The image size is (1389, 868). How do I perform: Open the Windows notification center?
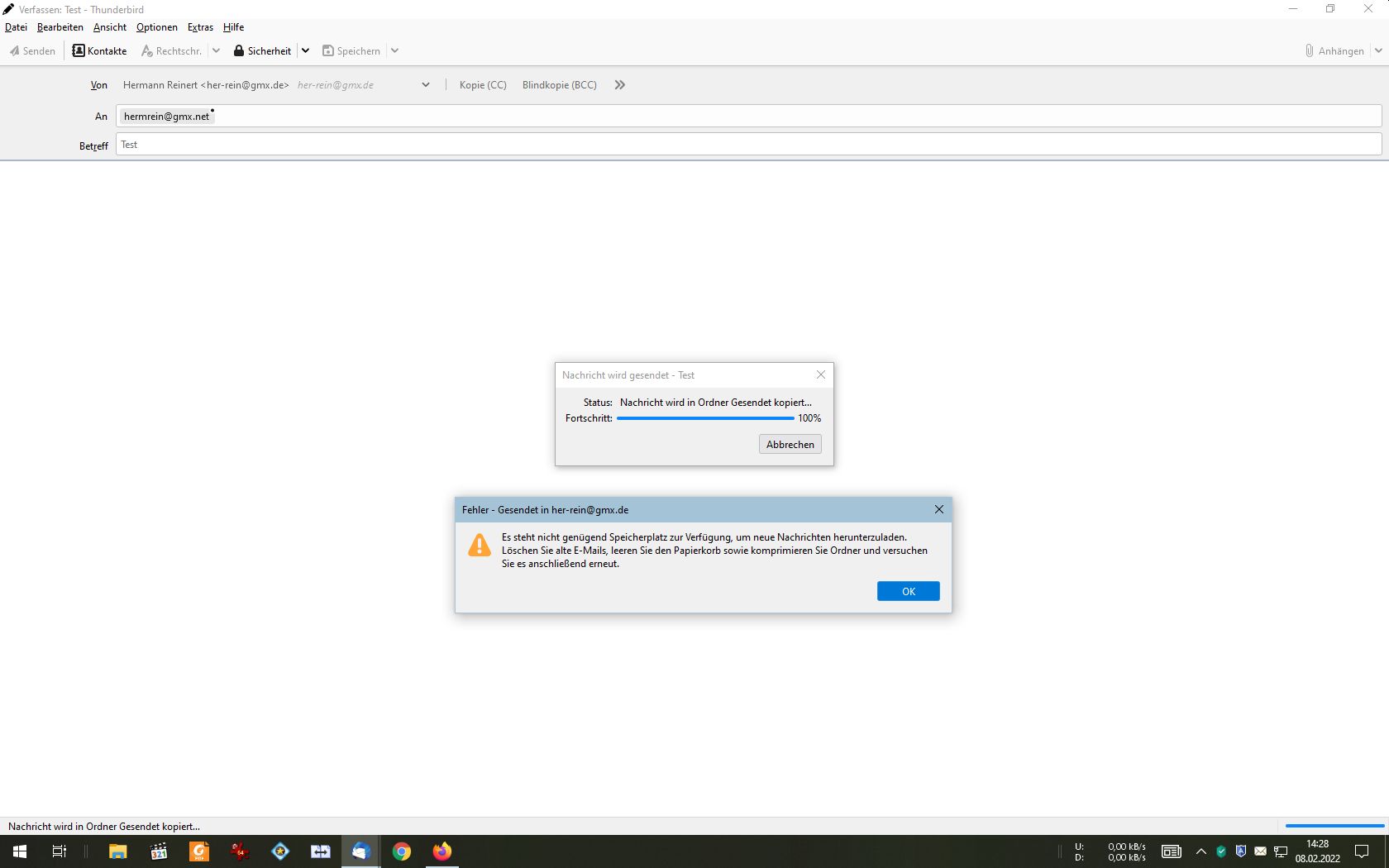(x=1362, y=851)
